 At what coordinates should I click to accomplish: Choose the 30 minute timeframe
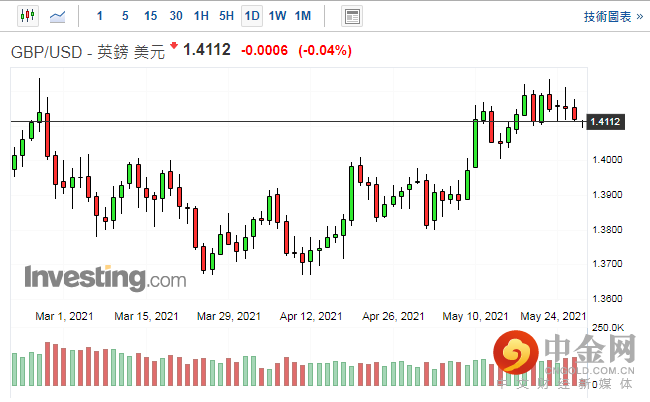click(176, 16)
